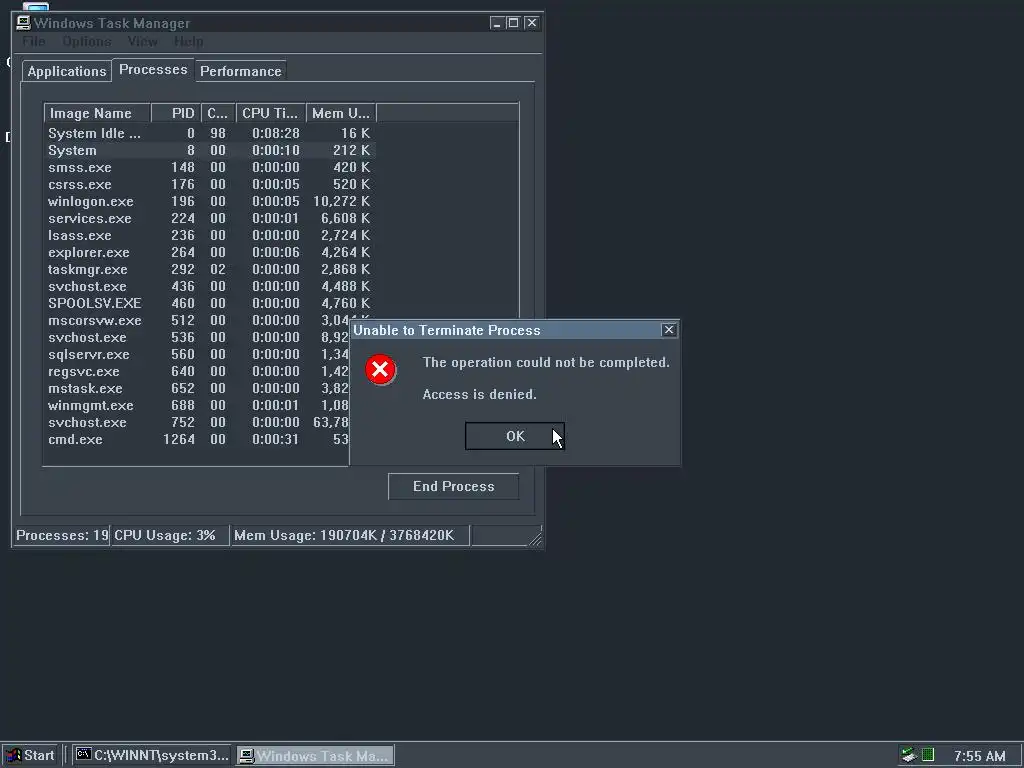Image resolution: width=1024 pixels, height=768 pixels.
Task: Click the 0:08:28 CPU time value
Action: pos(276,133)
